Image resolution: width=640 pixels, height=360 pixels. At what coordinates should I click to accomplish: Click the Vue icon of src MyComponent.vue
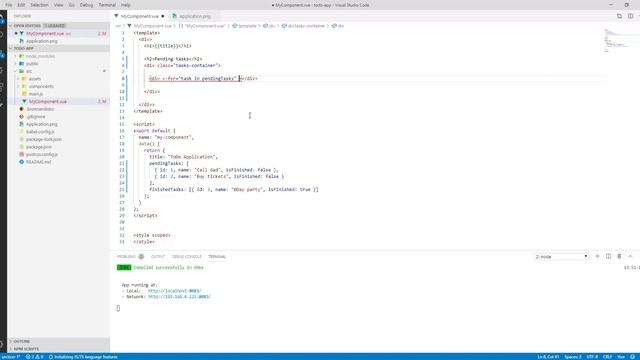24,101
